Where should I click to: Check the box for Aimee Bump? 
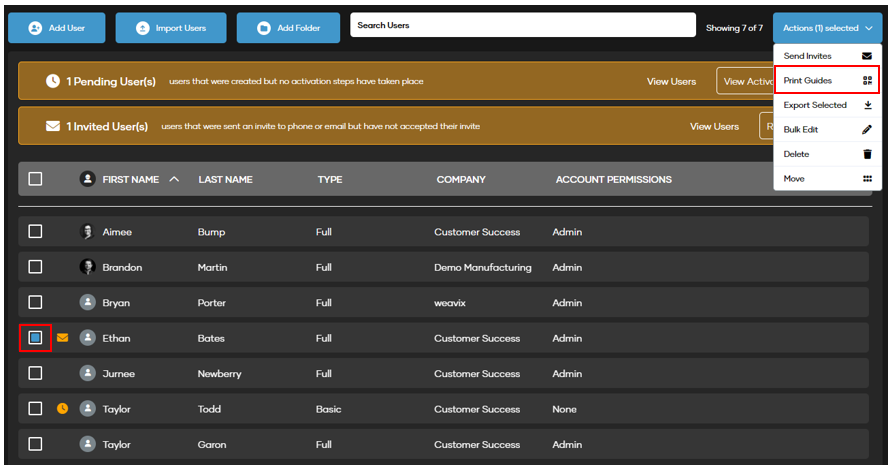35,231
